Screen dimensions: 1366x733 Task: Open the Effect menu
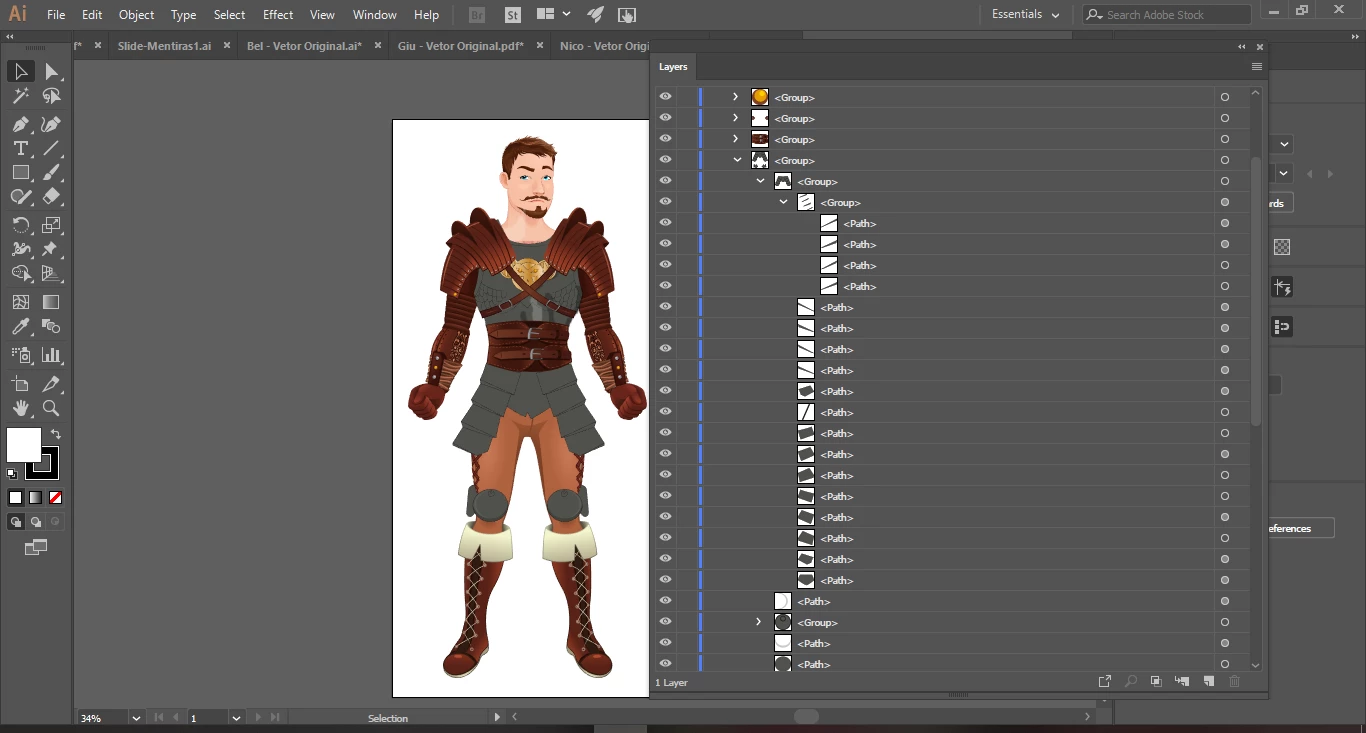pos(278,15)
